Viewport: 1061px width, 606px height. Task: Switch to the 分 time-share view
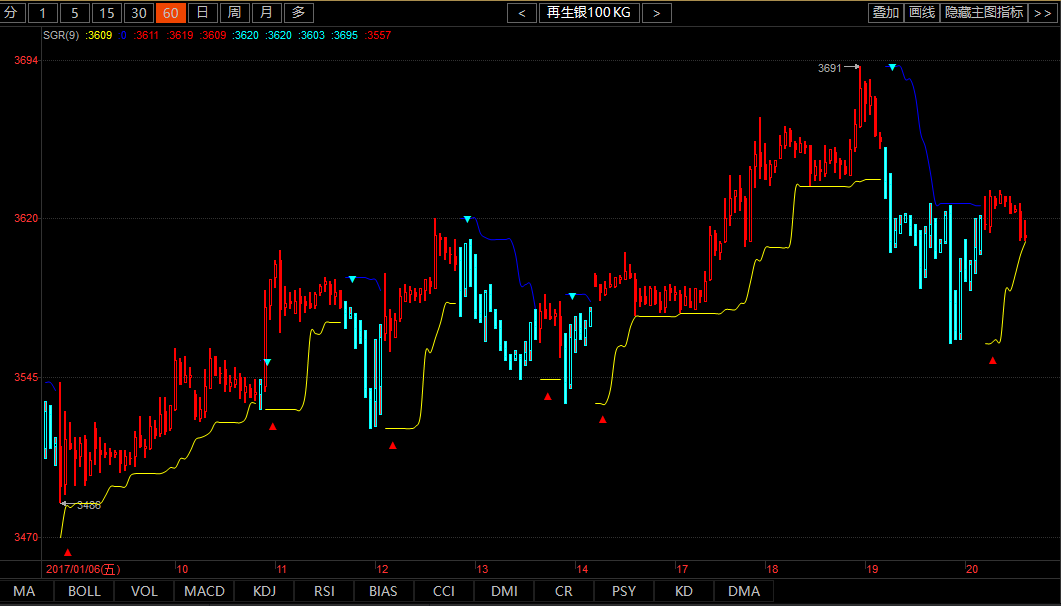tap(13, 13)
